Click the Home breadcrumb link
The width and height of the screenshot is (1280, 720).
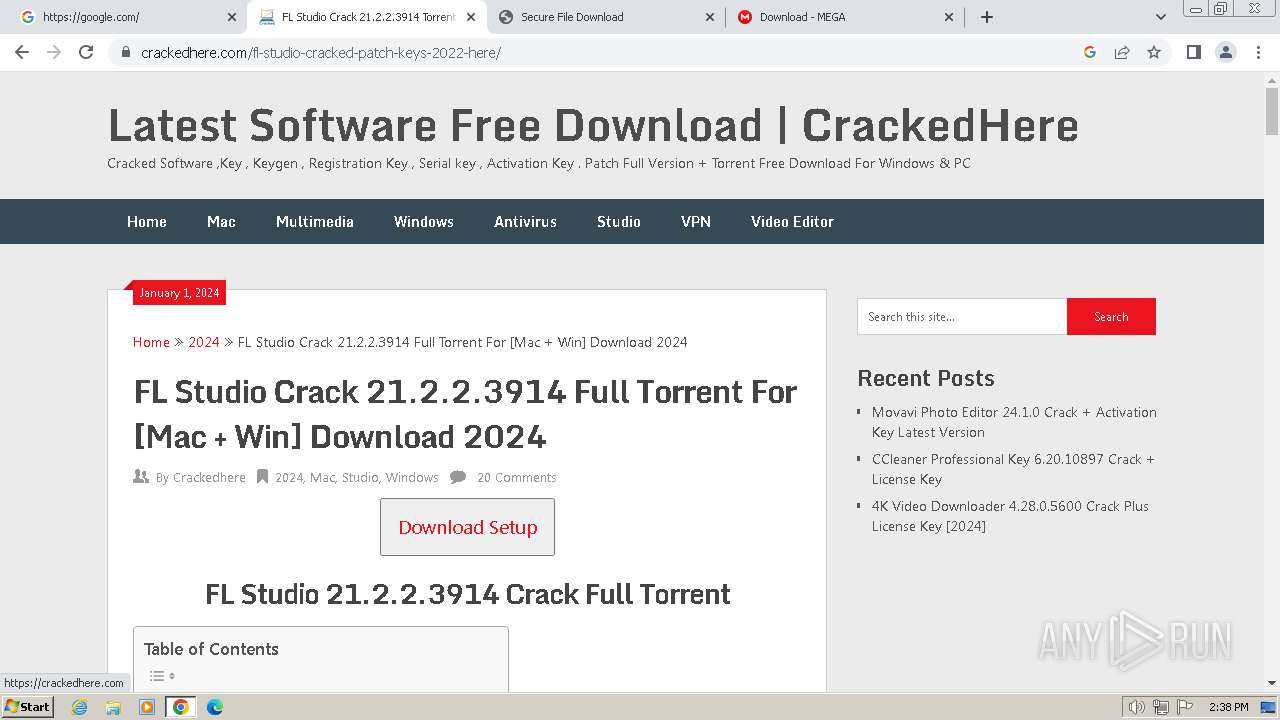[151, 342]
